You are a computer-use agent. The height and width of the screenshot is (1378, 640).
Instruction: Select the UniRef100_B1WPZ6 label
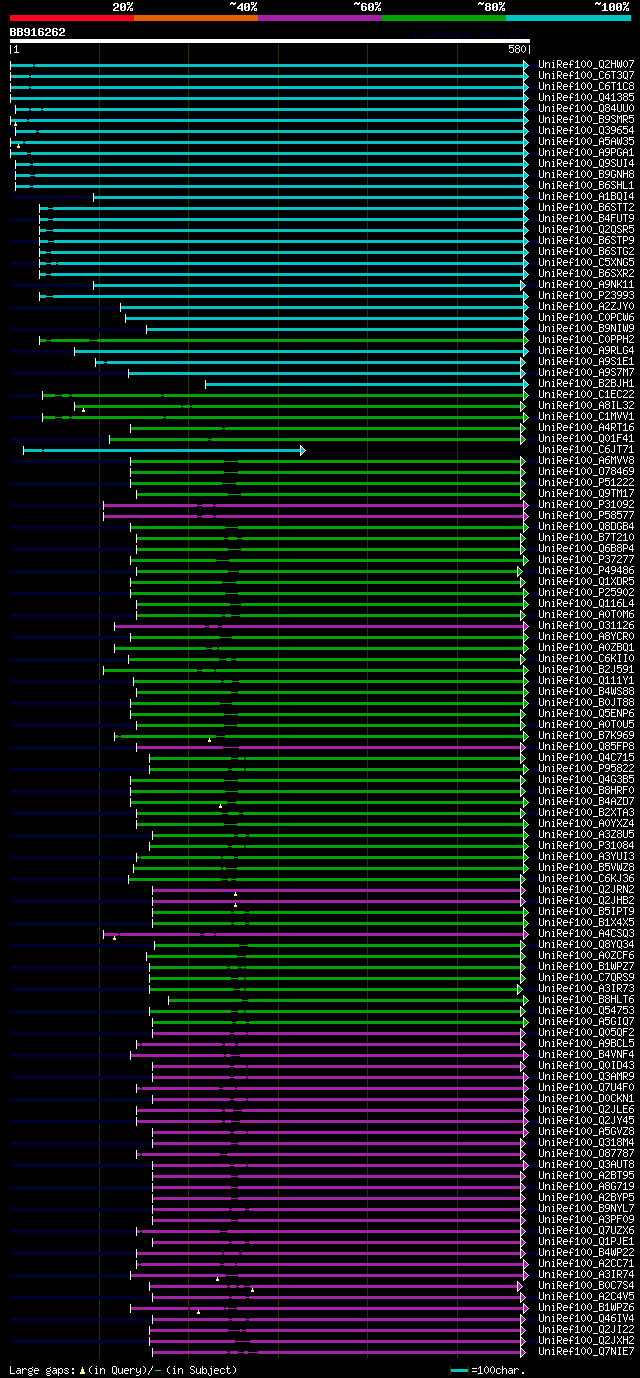tap(586, 1307)
